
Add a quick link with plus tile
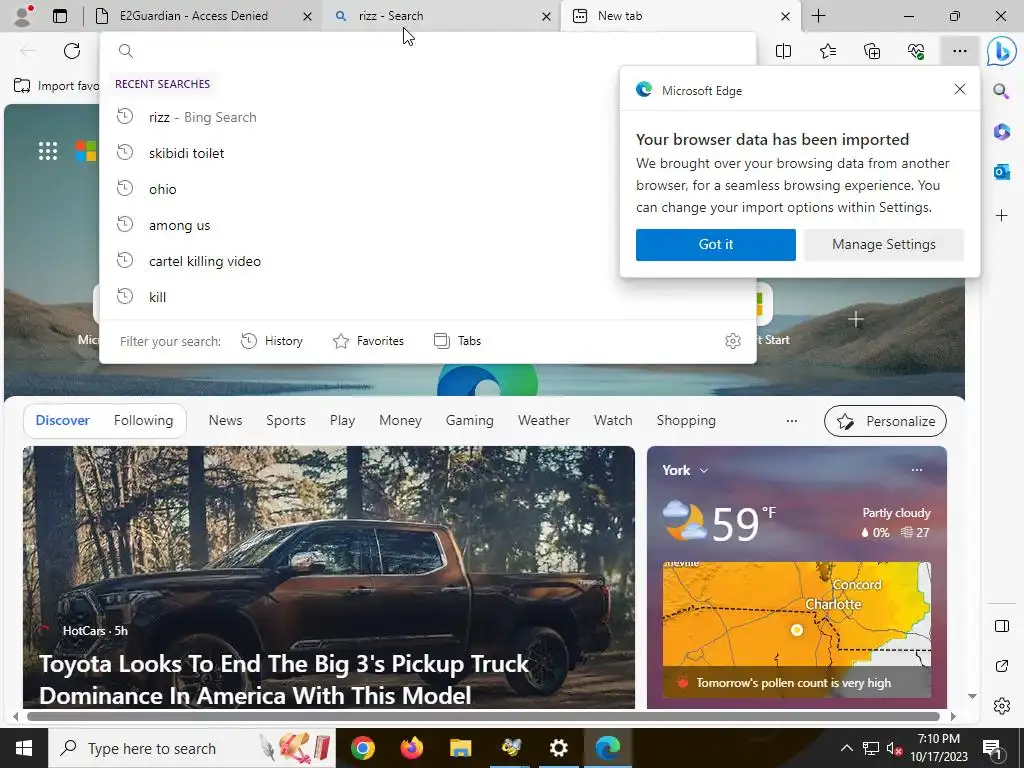(856, 319)
